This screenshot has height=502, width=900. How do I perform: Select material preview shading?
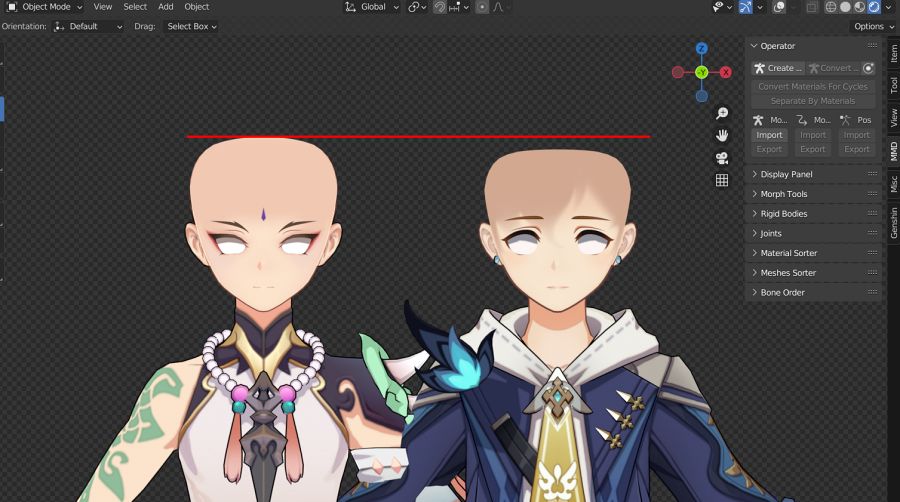click(859, 7)
